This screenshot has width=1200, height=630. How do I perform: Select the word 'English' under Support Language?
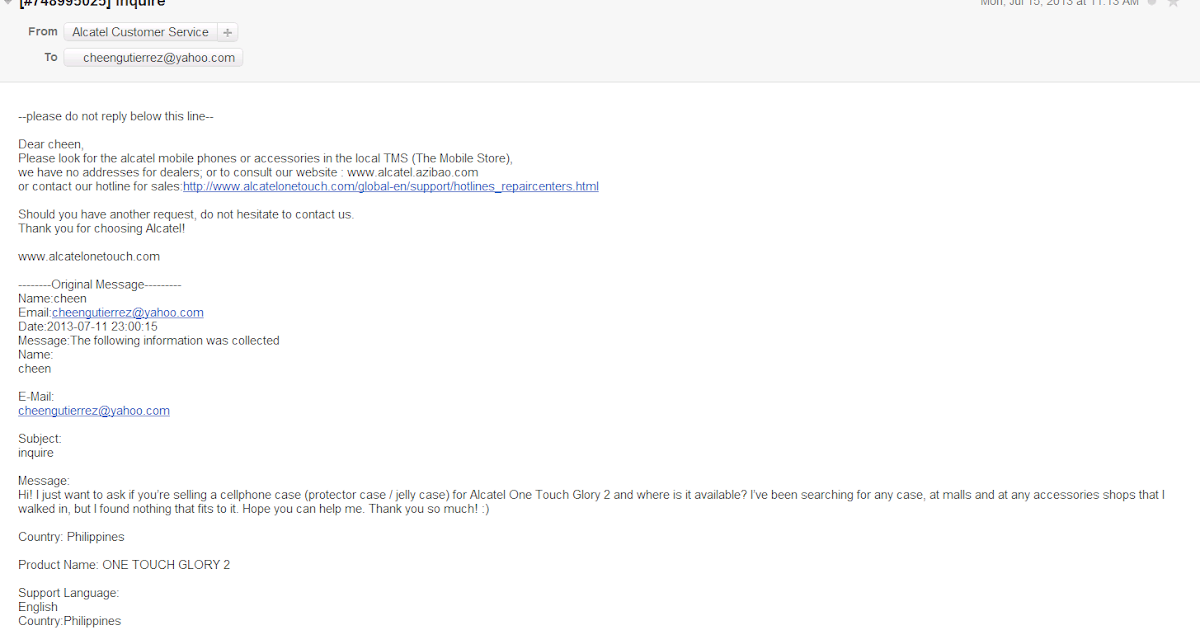pyautogui.click(x=38, y=606)
